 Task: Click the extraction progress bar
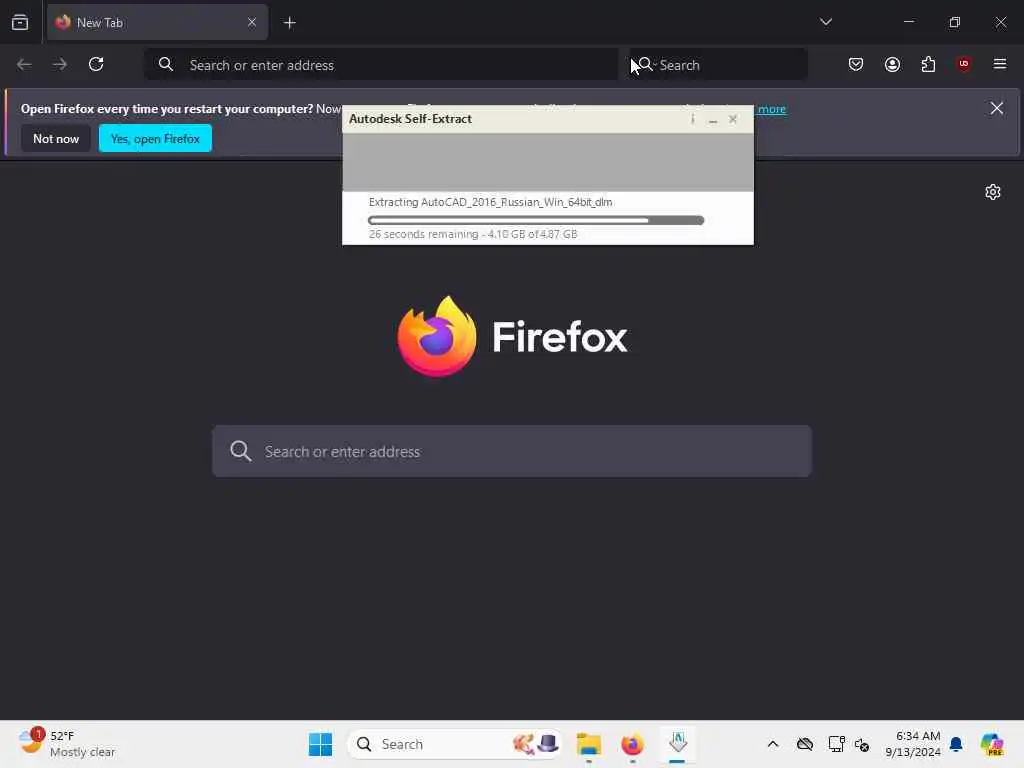click(536, 220)
